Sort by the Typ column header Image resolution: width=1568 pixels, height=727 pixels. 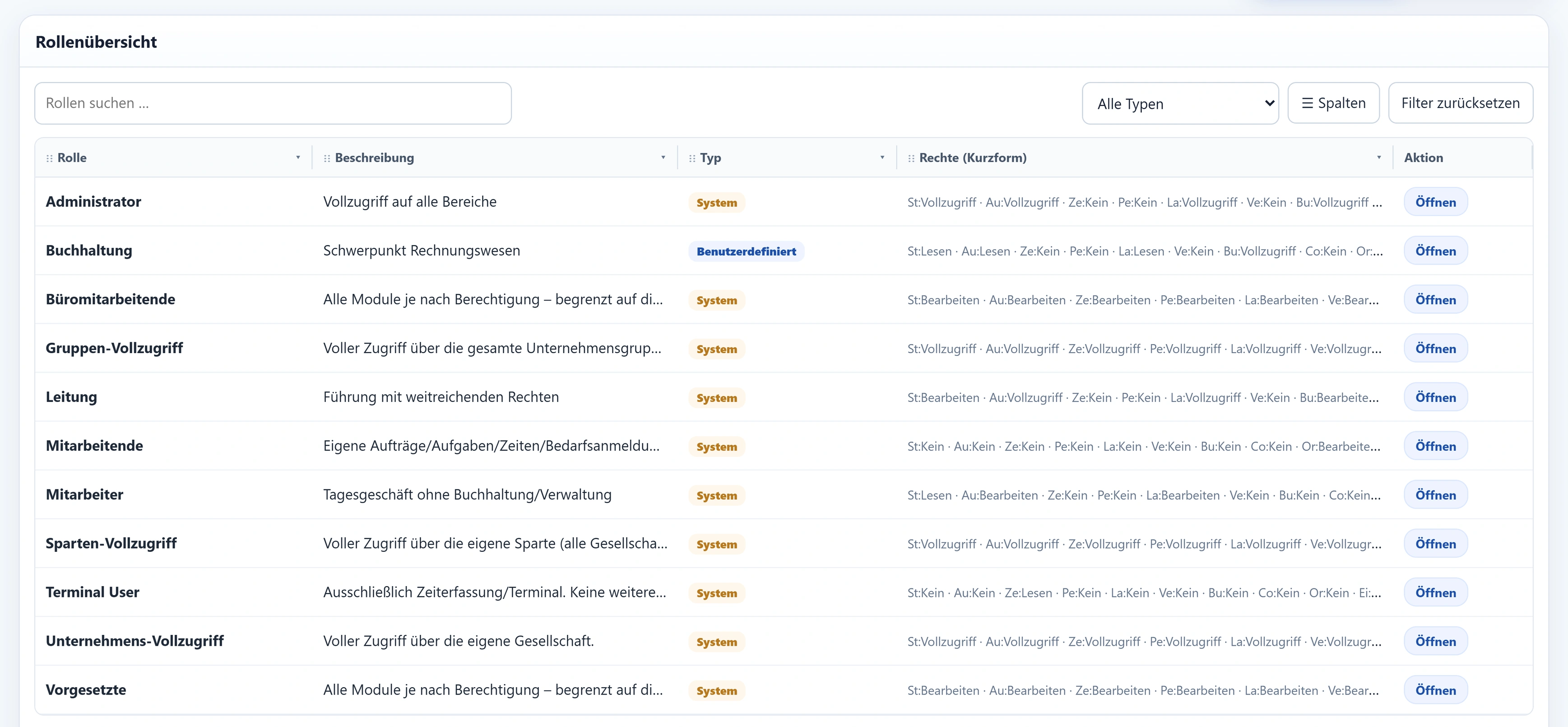point(710,158)
